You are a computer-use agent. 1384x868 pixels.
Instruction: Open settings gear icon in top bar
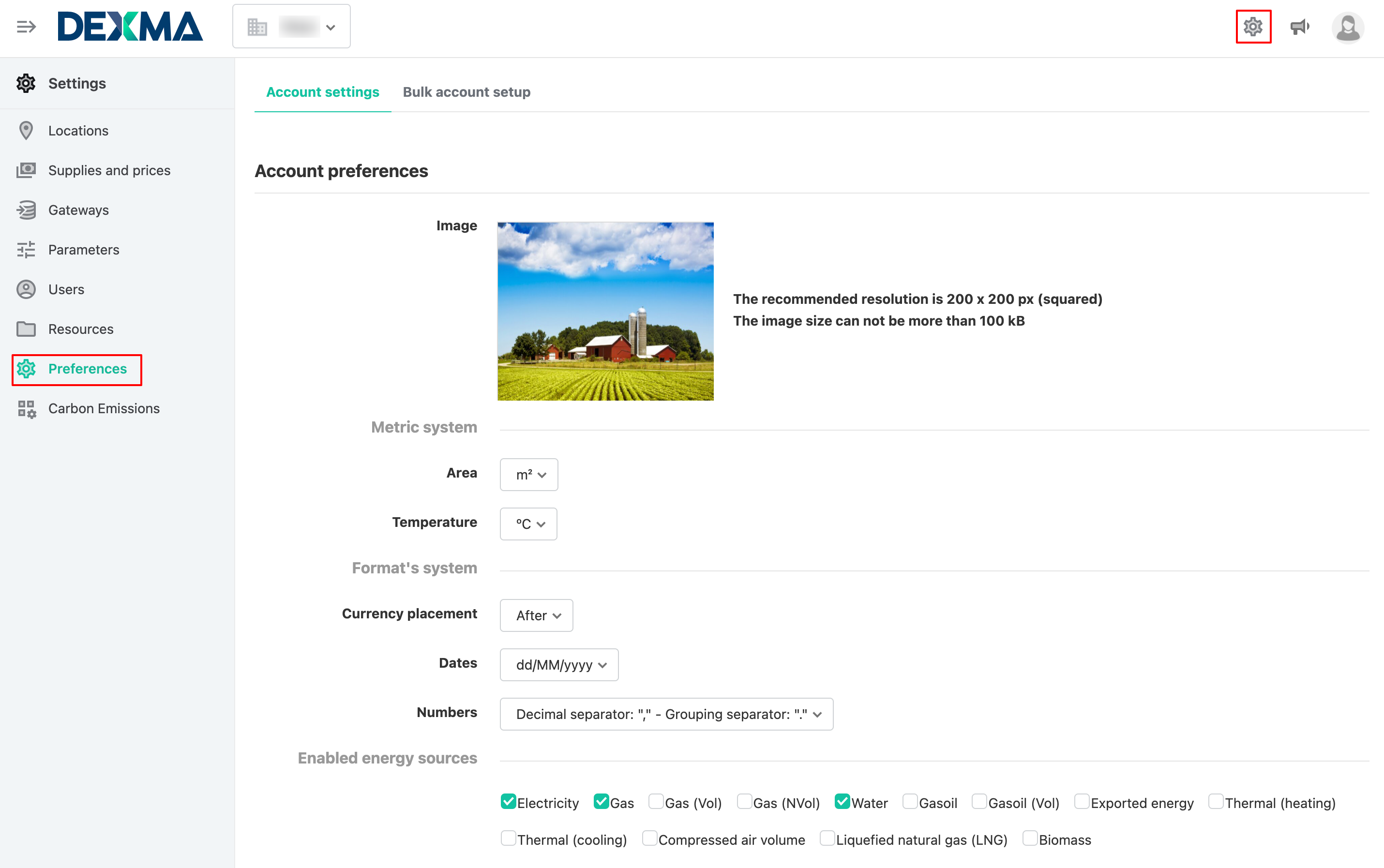click(1253, 27)
